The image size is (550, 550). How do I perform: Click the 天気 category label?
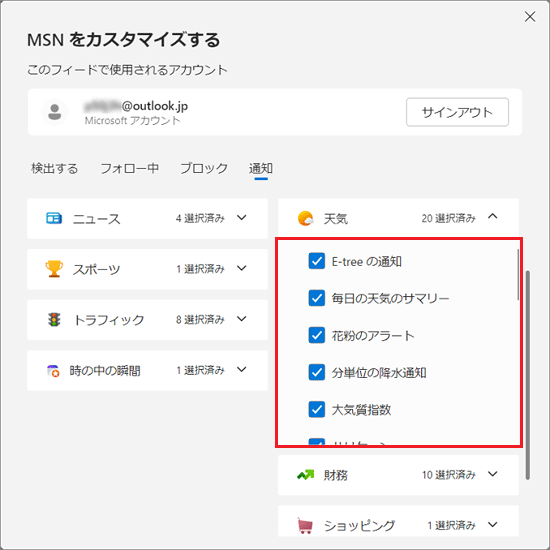336,219
